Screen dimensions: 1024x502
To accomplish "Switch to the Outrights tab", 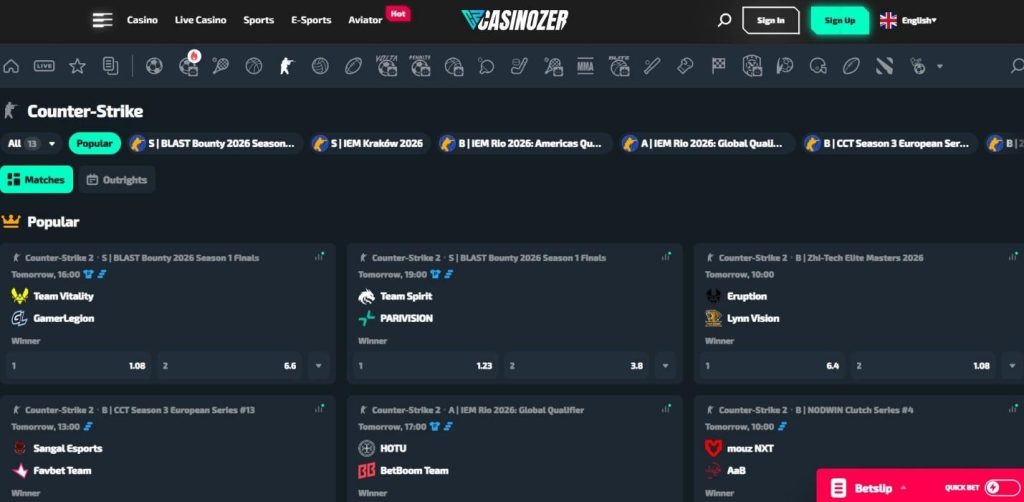I will tap(117, 180).
